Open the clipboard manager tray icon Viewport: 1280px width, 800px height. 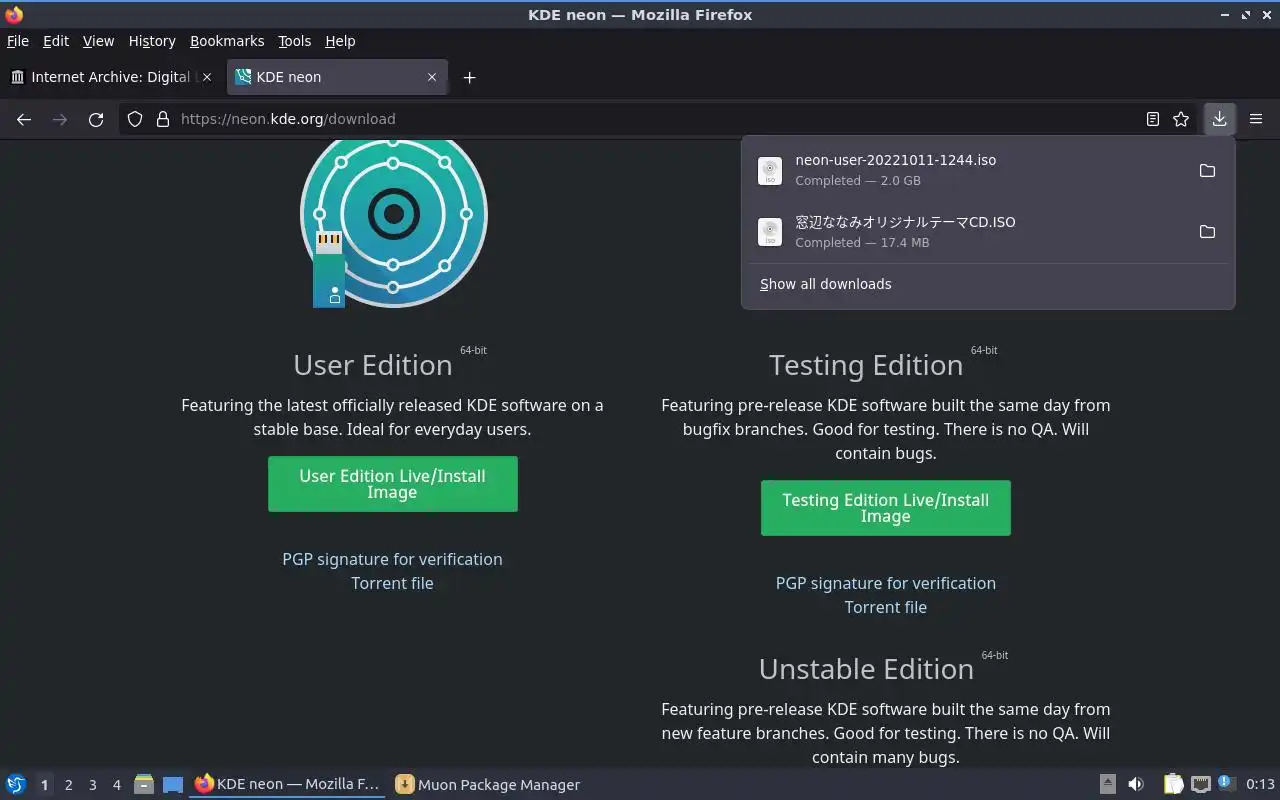pos(1174,785)
